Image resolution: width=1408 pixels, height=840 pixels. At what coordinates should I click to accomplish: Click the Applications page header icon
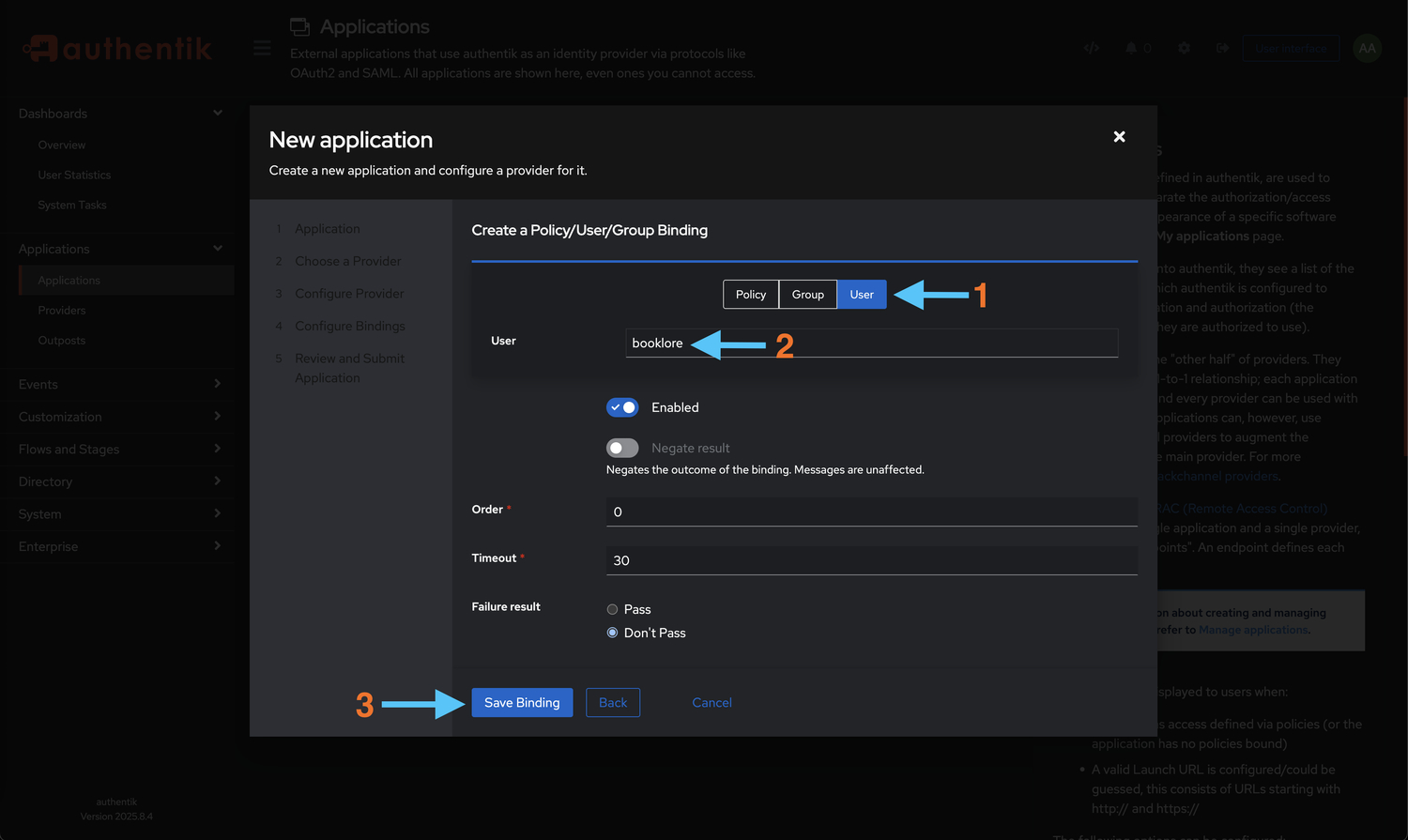[x=300, y=26]
